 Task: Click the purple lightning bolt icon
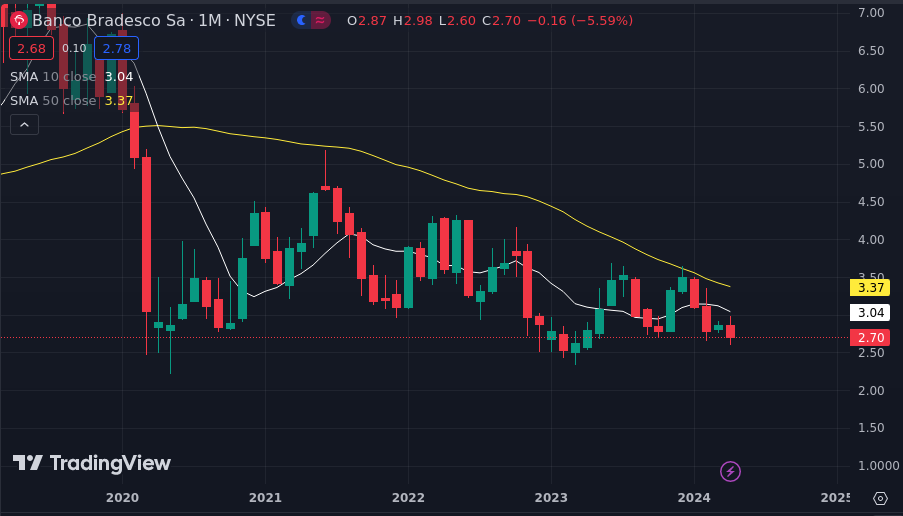[730, 472]
